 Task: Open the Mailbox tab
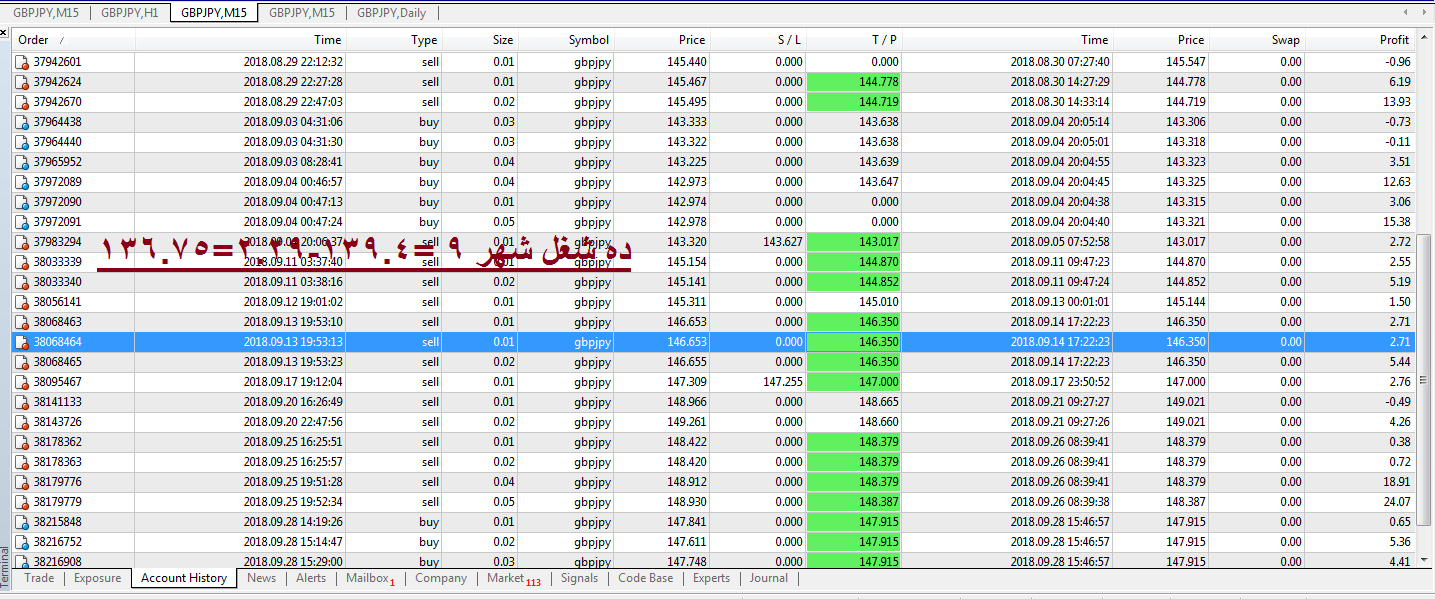(366, 578)
